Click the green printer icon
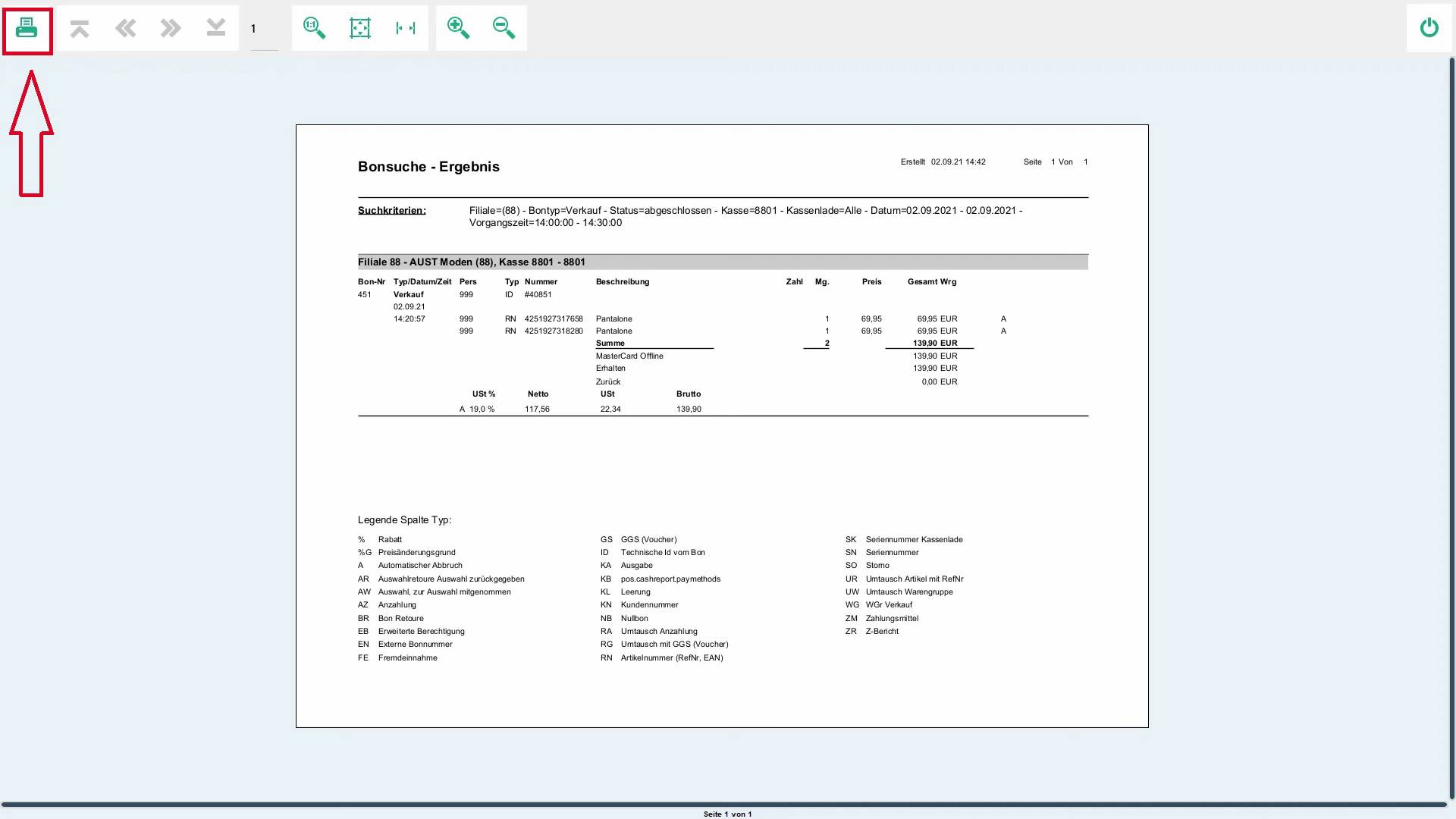 27,29
